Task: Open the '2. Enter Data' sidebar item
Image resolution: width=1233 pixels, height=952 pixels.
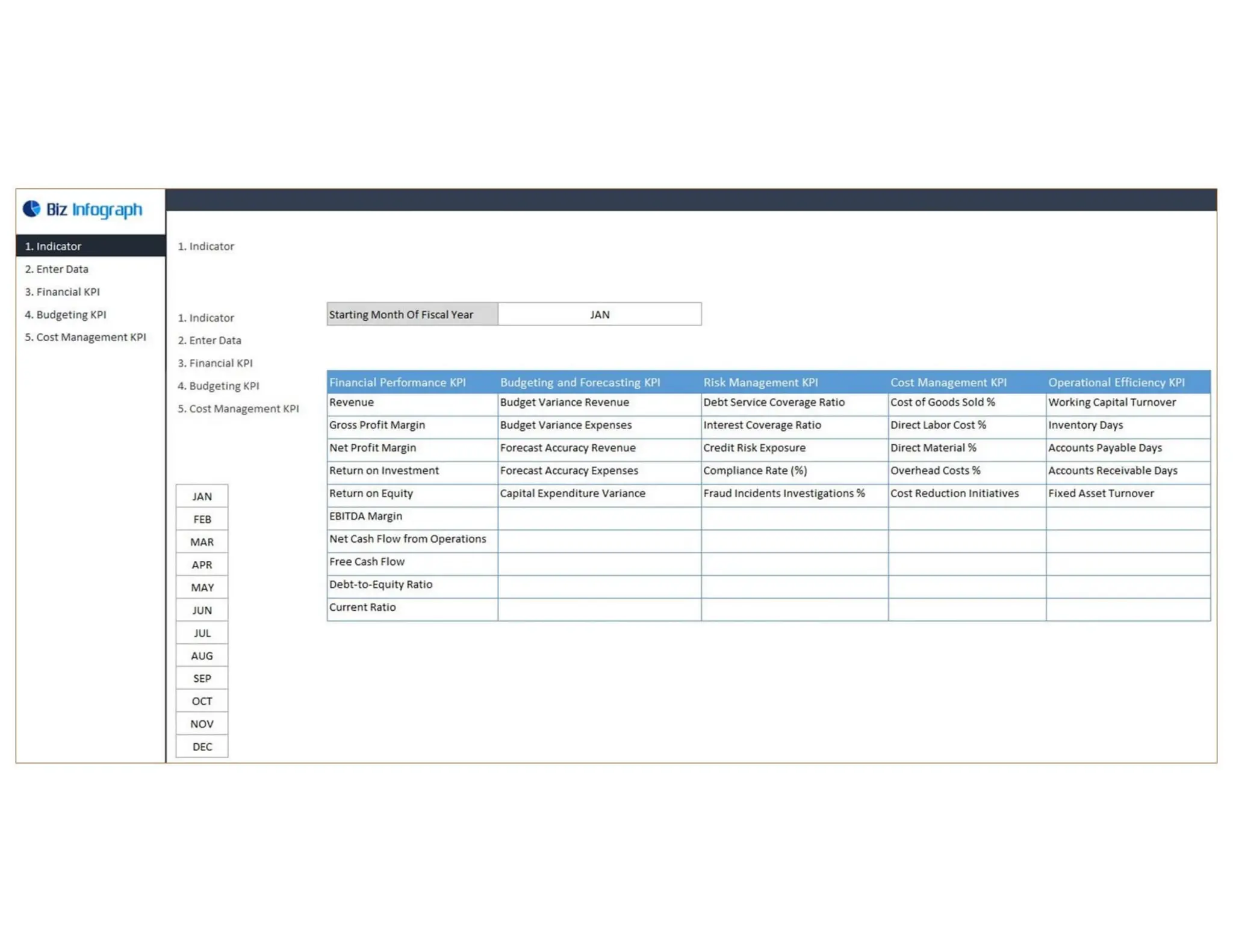Action: [x=90, y=269]
